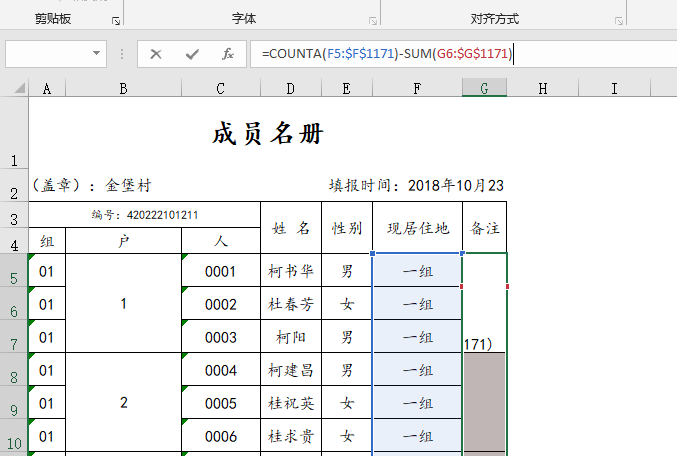Screen dimensions: 677x456
Task: Select row 3 header
Action: click(14, 215)
